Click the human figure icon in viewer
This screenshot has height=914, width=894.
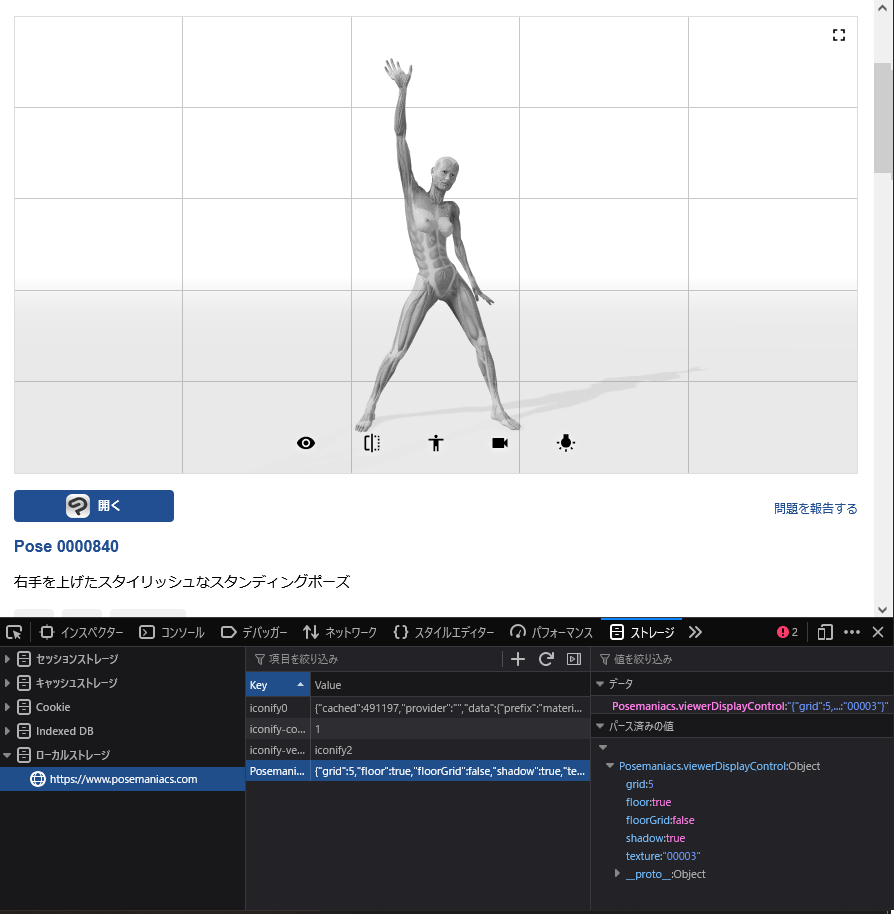coord(435,443)
